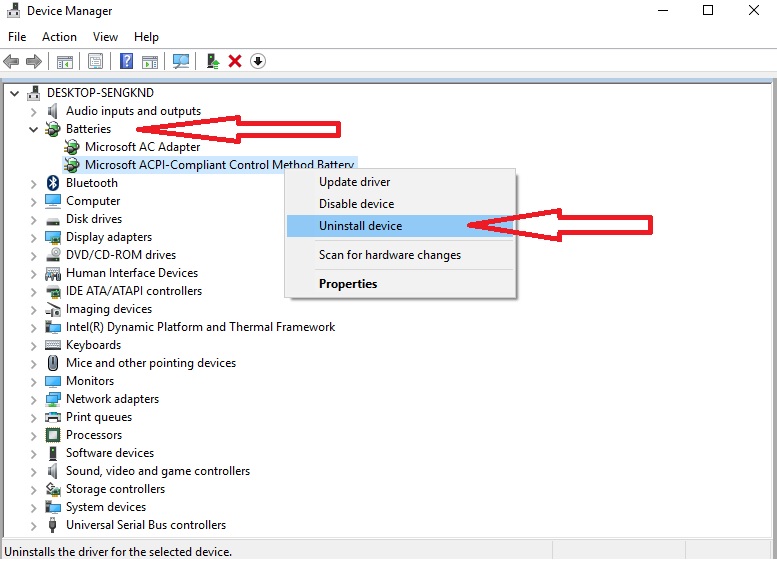
Task: Open the View menu
Action: click(105, 37)
